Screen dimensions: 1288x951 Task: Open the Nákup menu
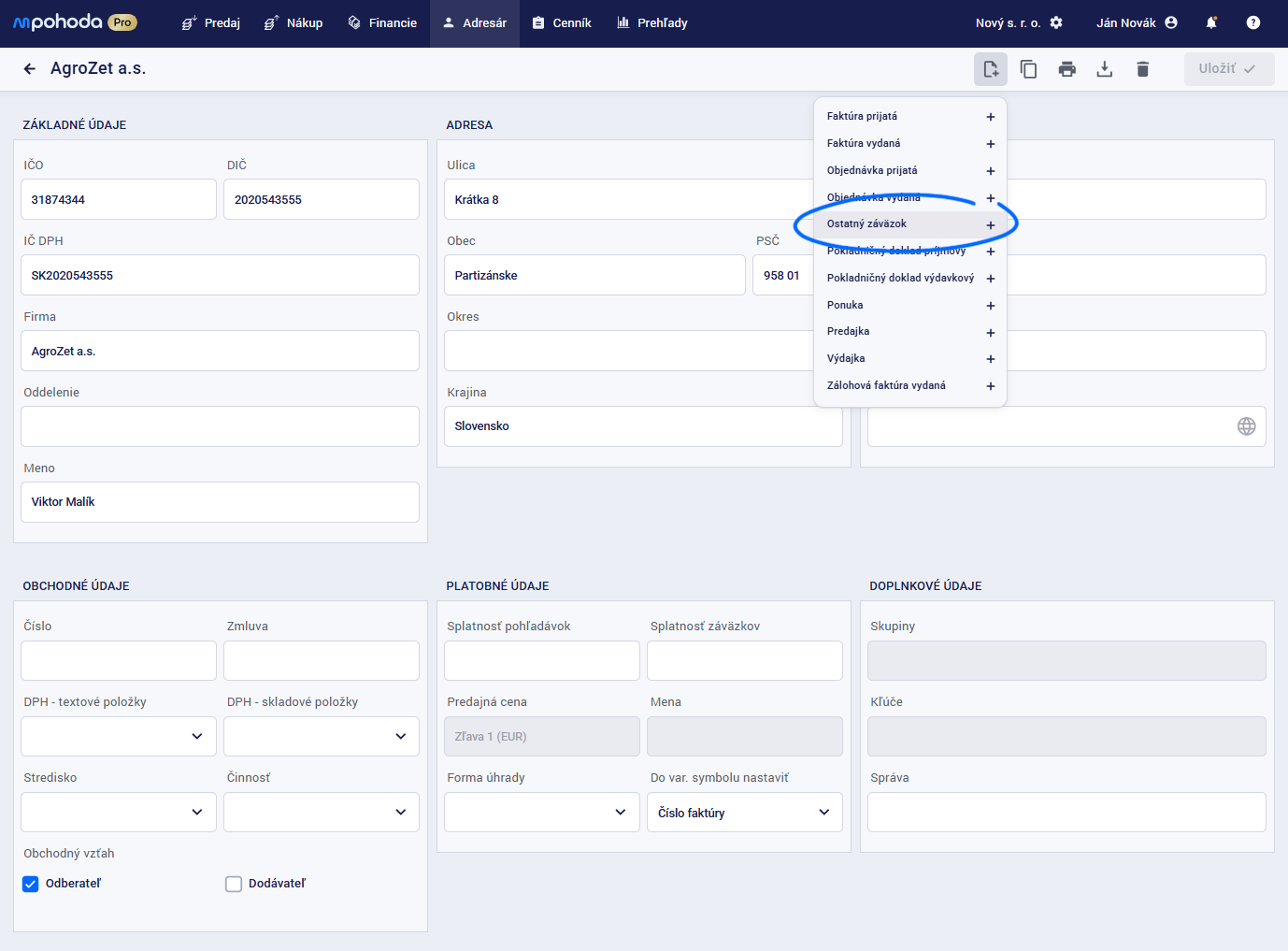coord(293,23)
